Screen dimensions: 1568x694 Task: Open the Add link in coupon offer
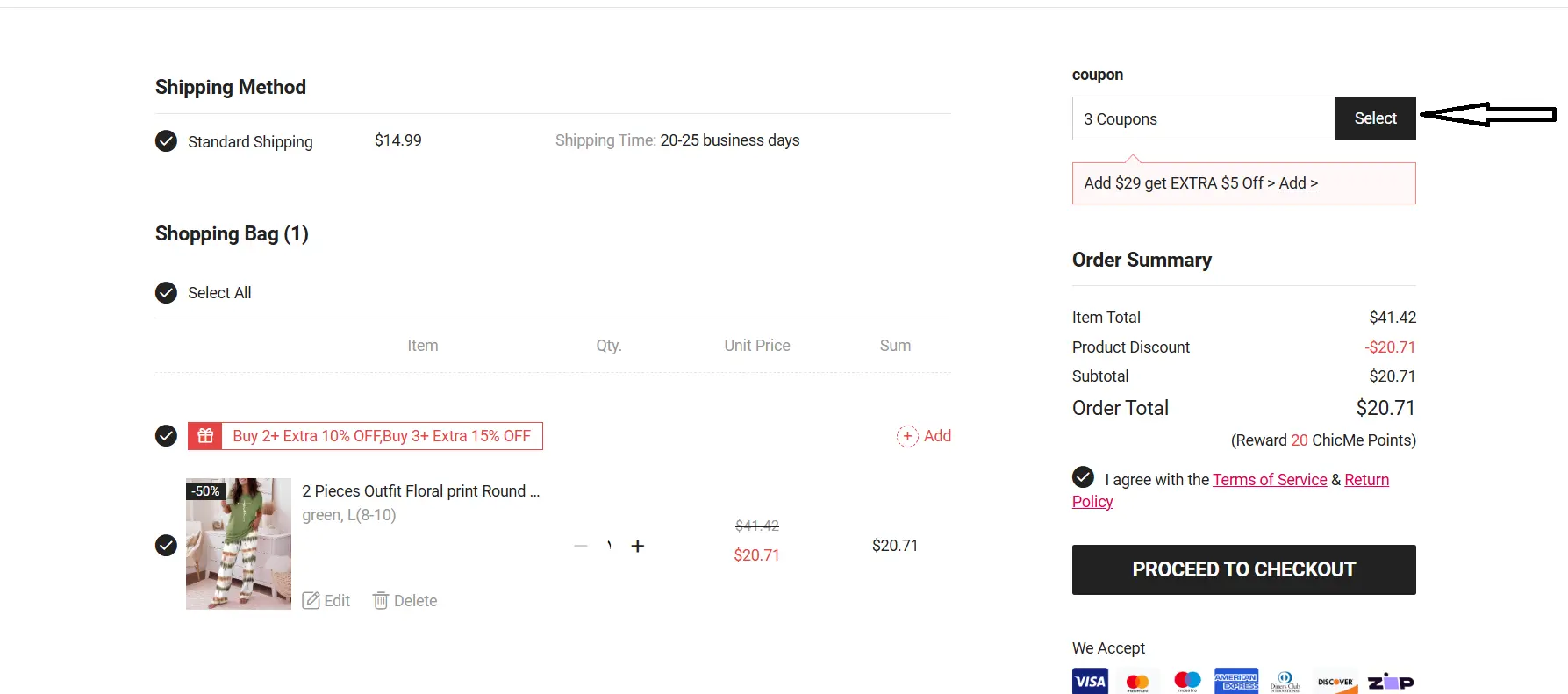1298,183
